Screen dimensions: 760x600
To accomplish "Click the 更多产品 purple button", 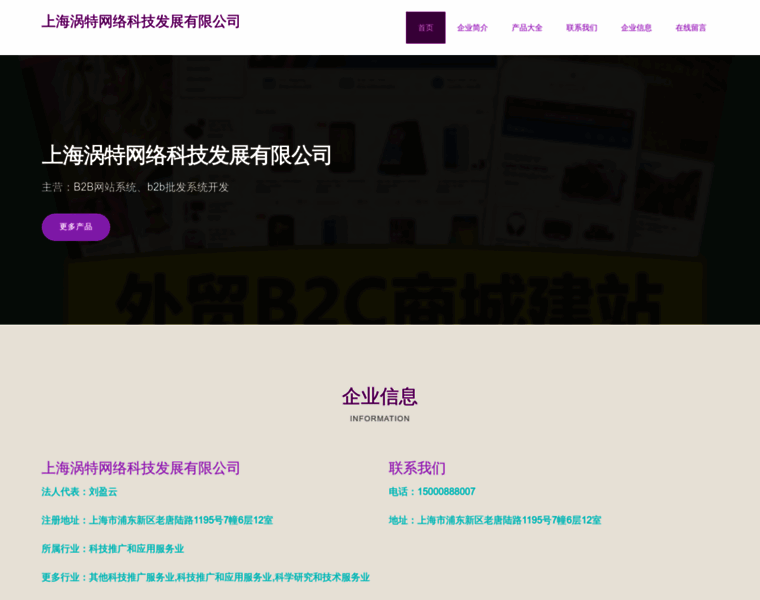I will point(76,227).
